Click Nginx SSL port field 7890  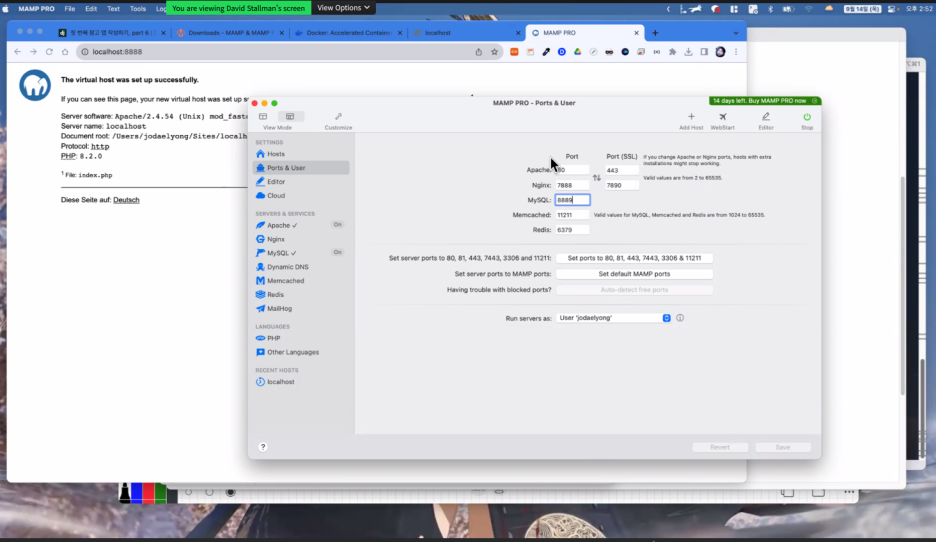click(621, 185)
